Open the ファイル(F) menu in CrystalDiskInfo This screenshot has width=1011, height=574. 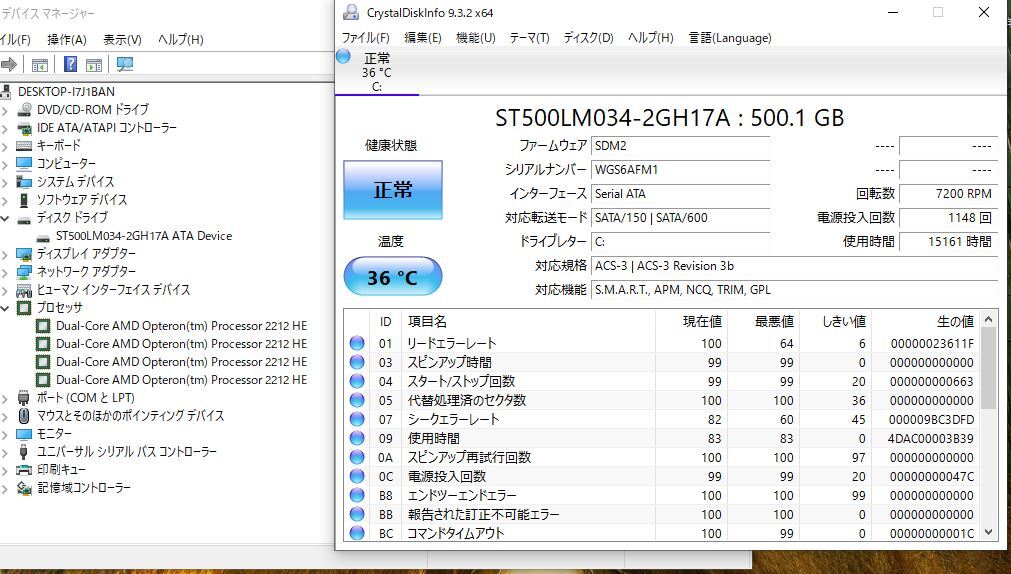366,37
